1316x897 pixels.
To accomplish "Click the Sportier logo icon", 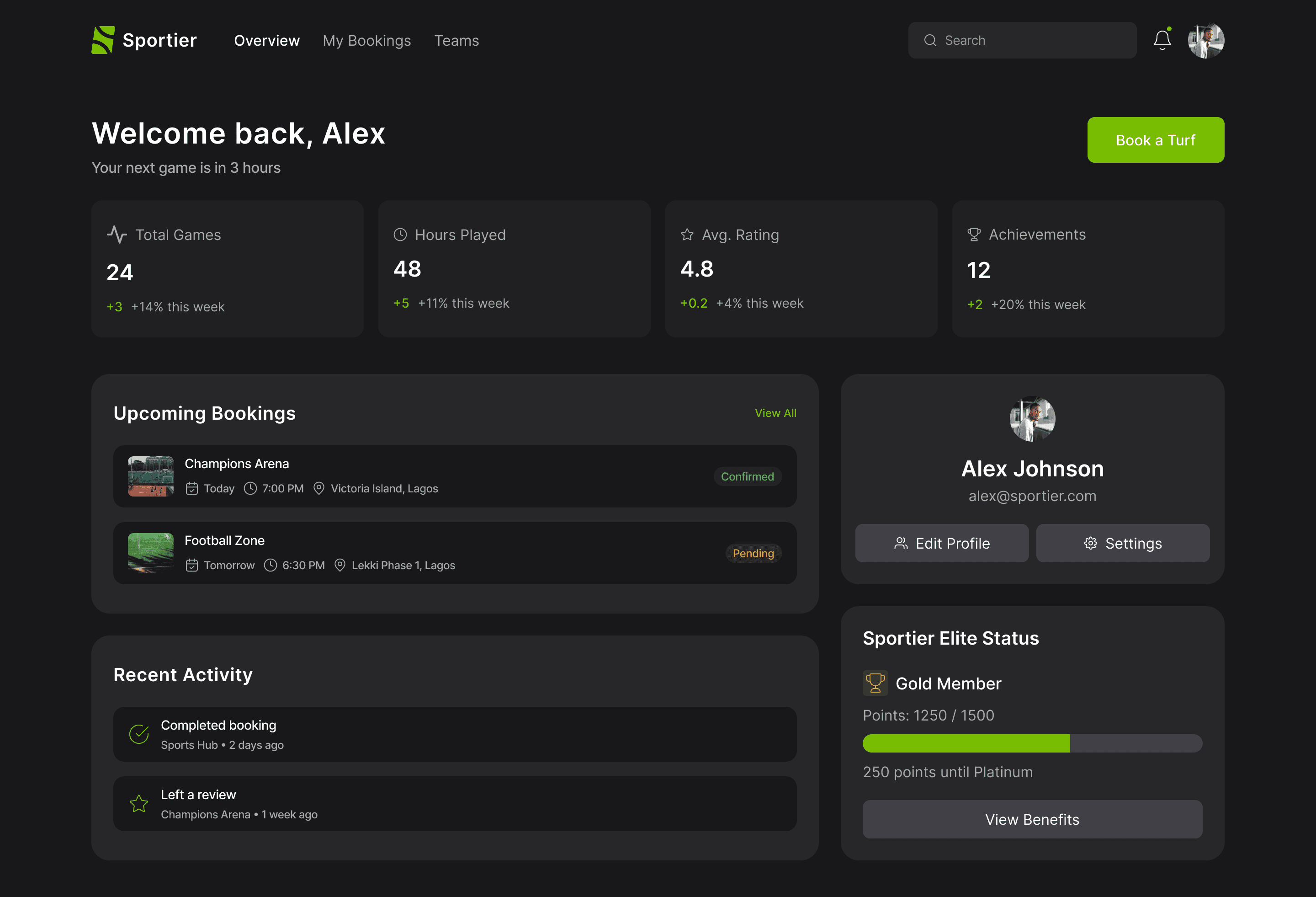I will click(x=103, y=40).
